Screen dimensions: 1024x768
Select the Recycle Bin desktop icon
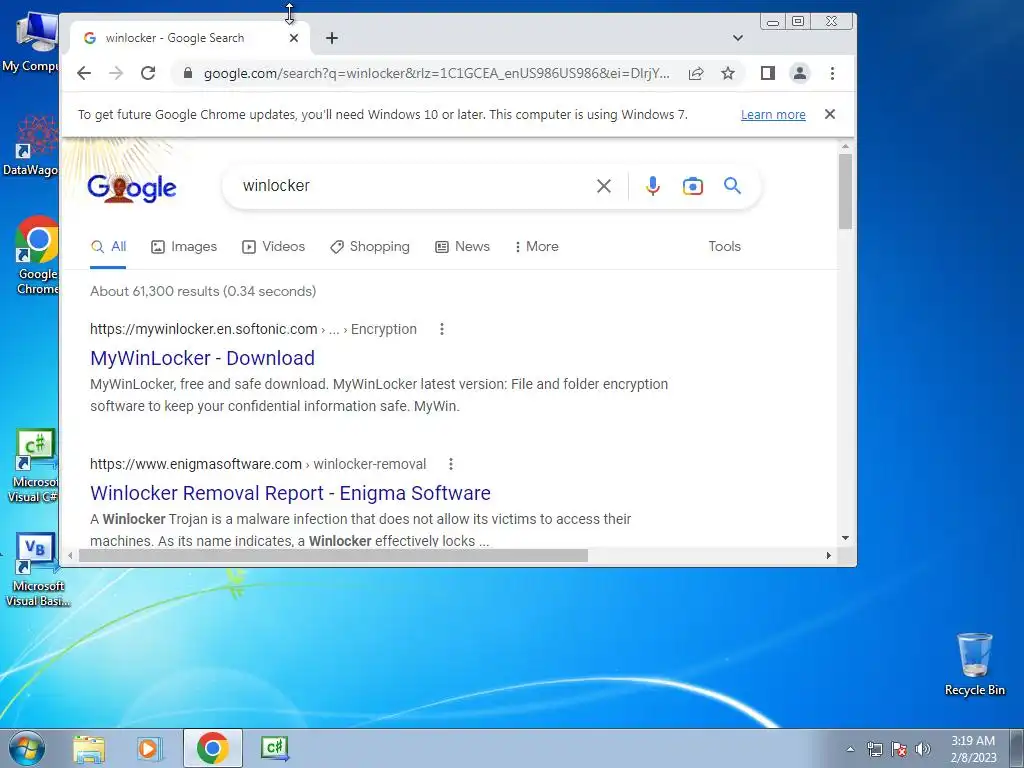click(x=974, y=665)
